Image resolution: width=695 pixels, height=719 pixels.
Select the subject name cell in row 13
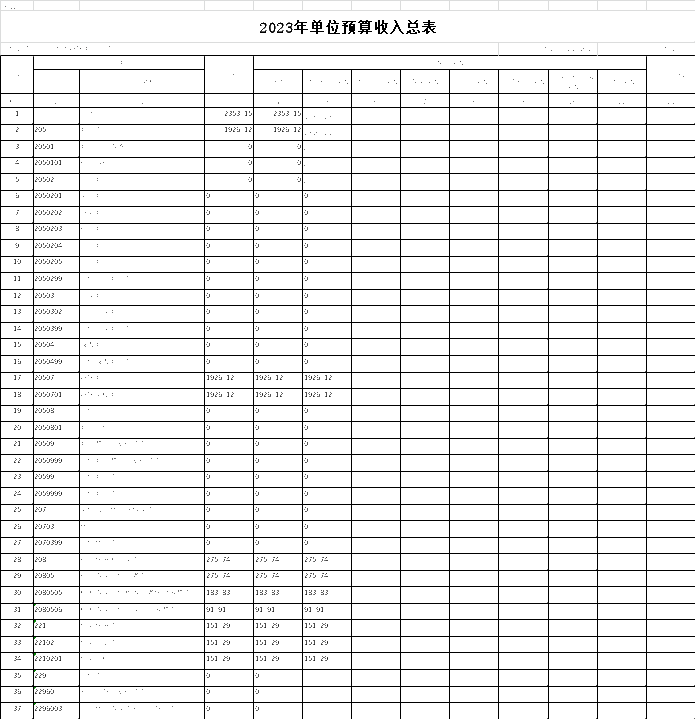coord(141,313)
